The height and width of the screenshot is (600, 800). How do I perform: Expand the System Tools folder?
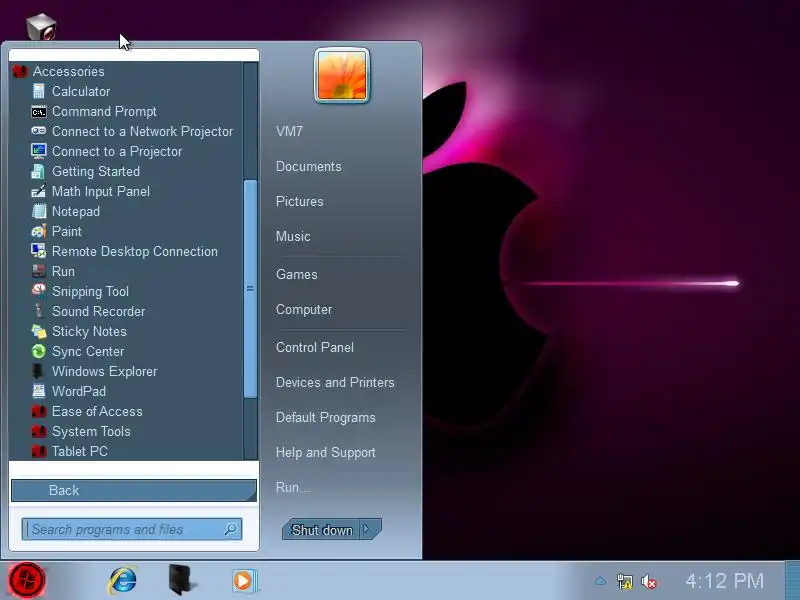click(x=91, y=431)
